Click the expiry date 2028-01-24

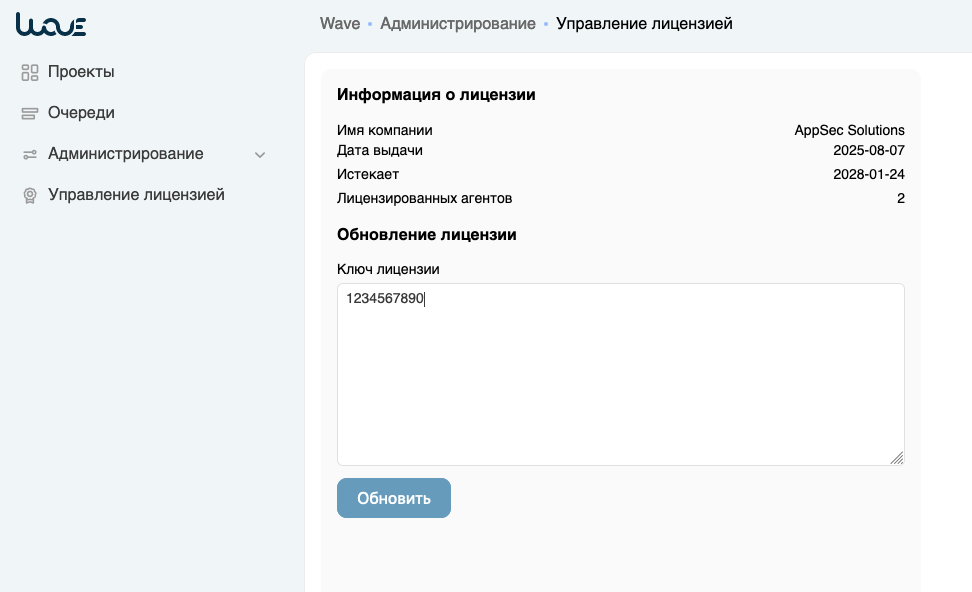[x=868, y=174]
